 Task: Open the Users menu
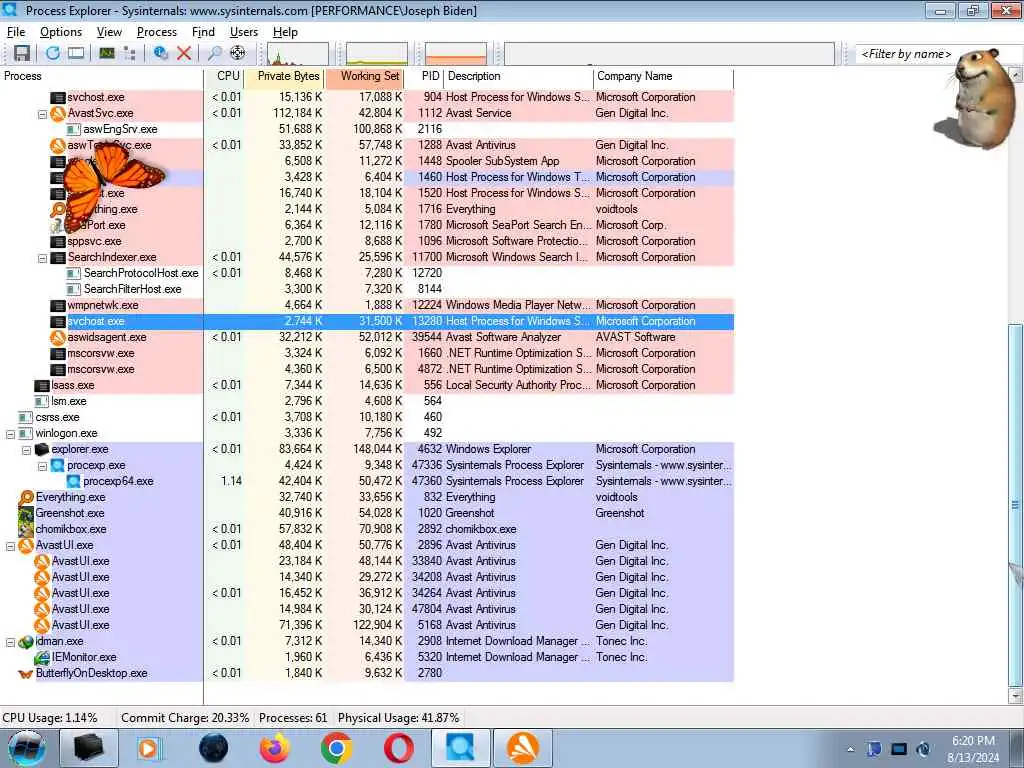(x=244, y=32)
